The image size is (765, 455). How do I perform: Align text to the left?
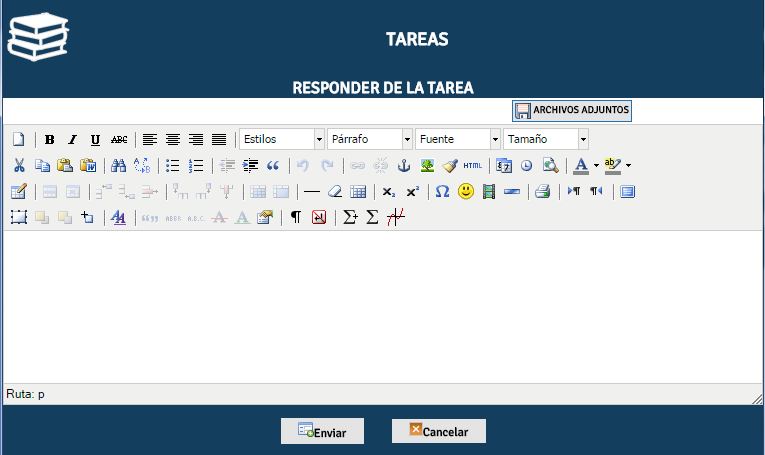149,139
